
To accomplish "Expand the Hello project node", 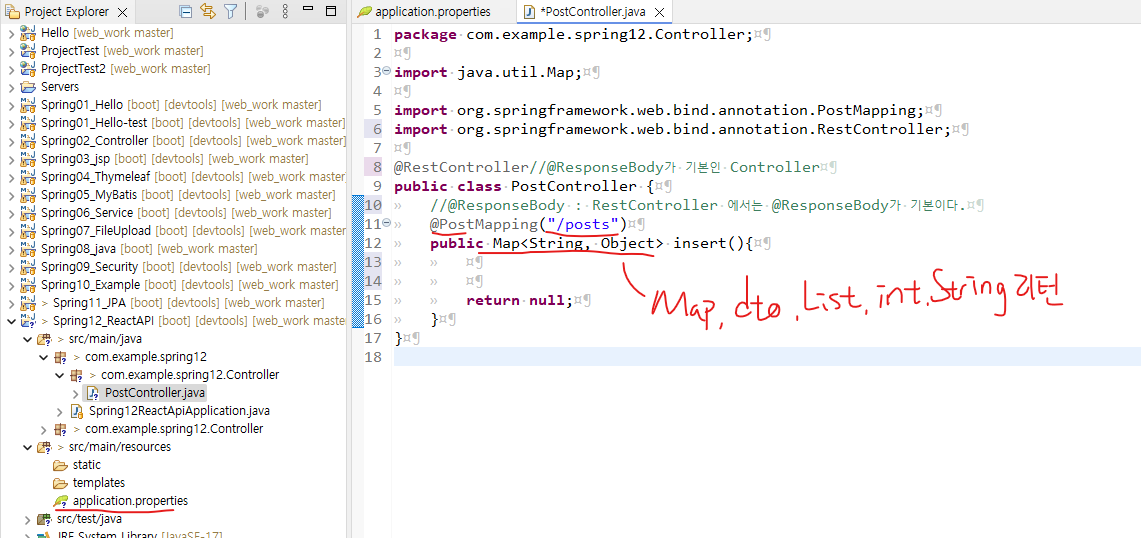I will tap(11, 33).
